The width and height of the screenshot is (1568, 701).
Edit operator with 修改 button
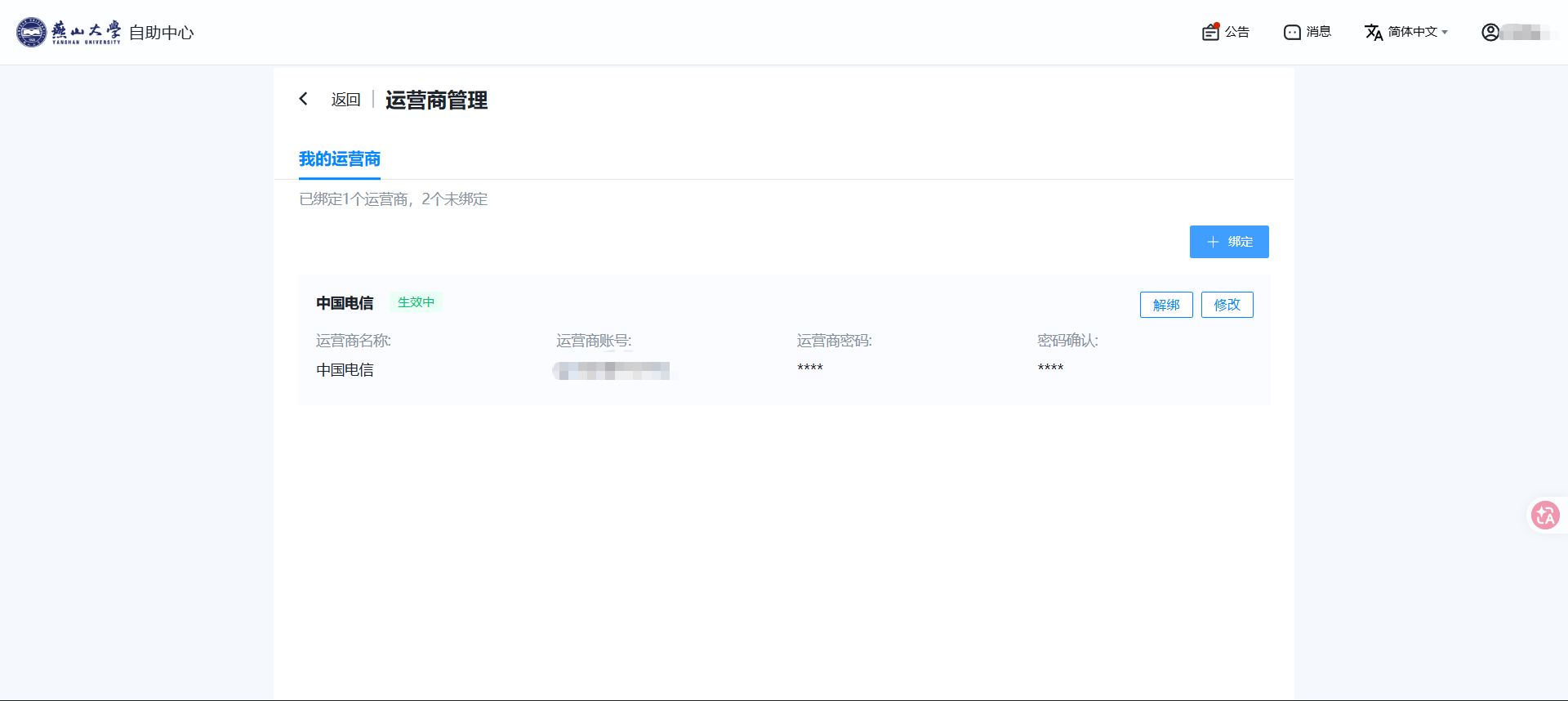coord(1227,305)
